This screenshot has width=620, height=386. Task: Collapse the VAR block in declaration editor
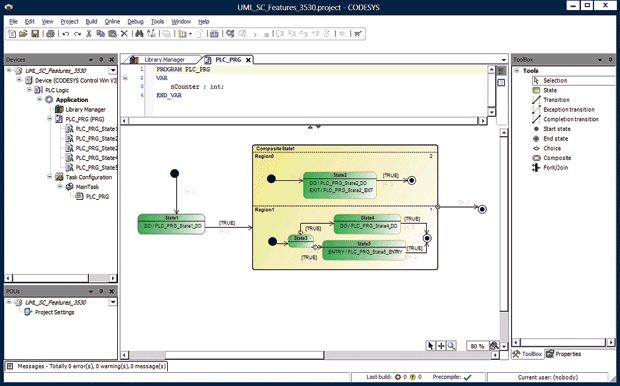125,78
